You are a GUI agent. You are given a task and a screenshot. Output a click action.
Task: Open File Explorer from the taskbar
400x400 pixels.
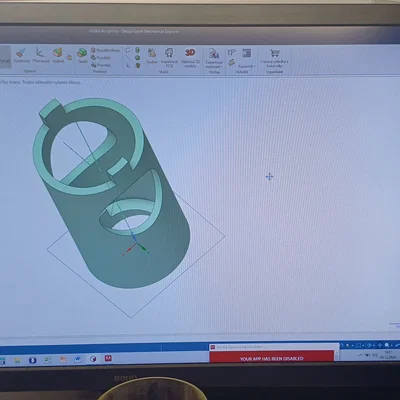(17, 360)
